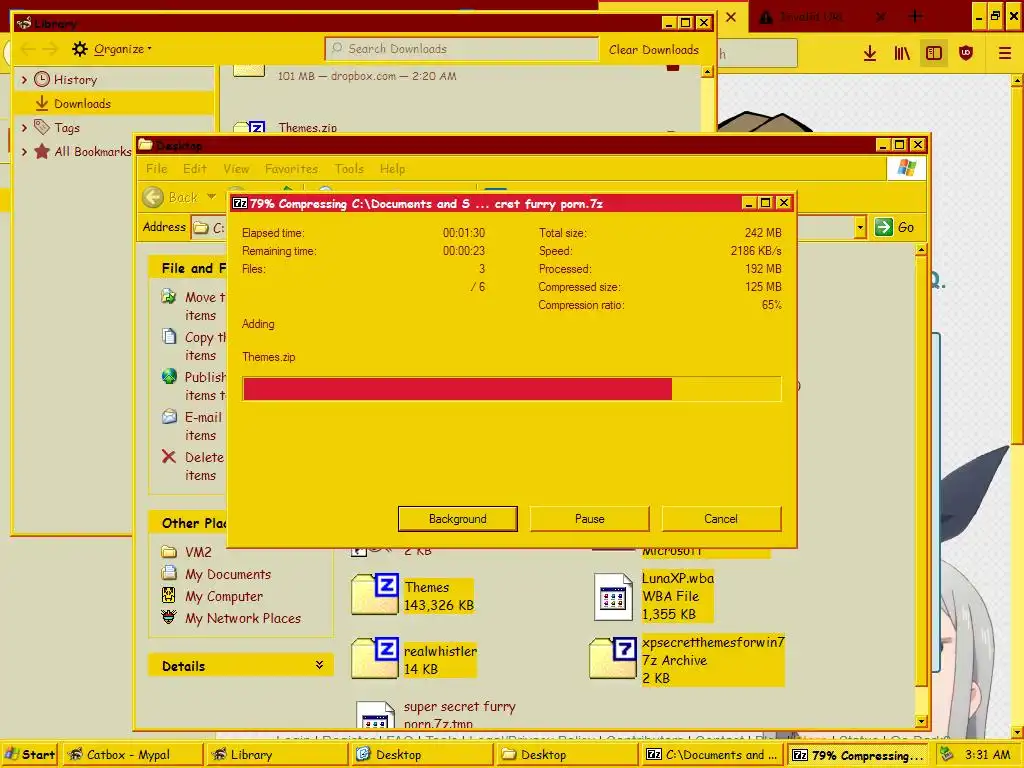Open Firefox downloads arrow icon

tap(870, 54)
